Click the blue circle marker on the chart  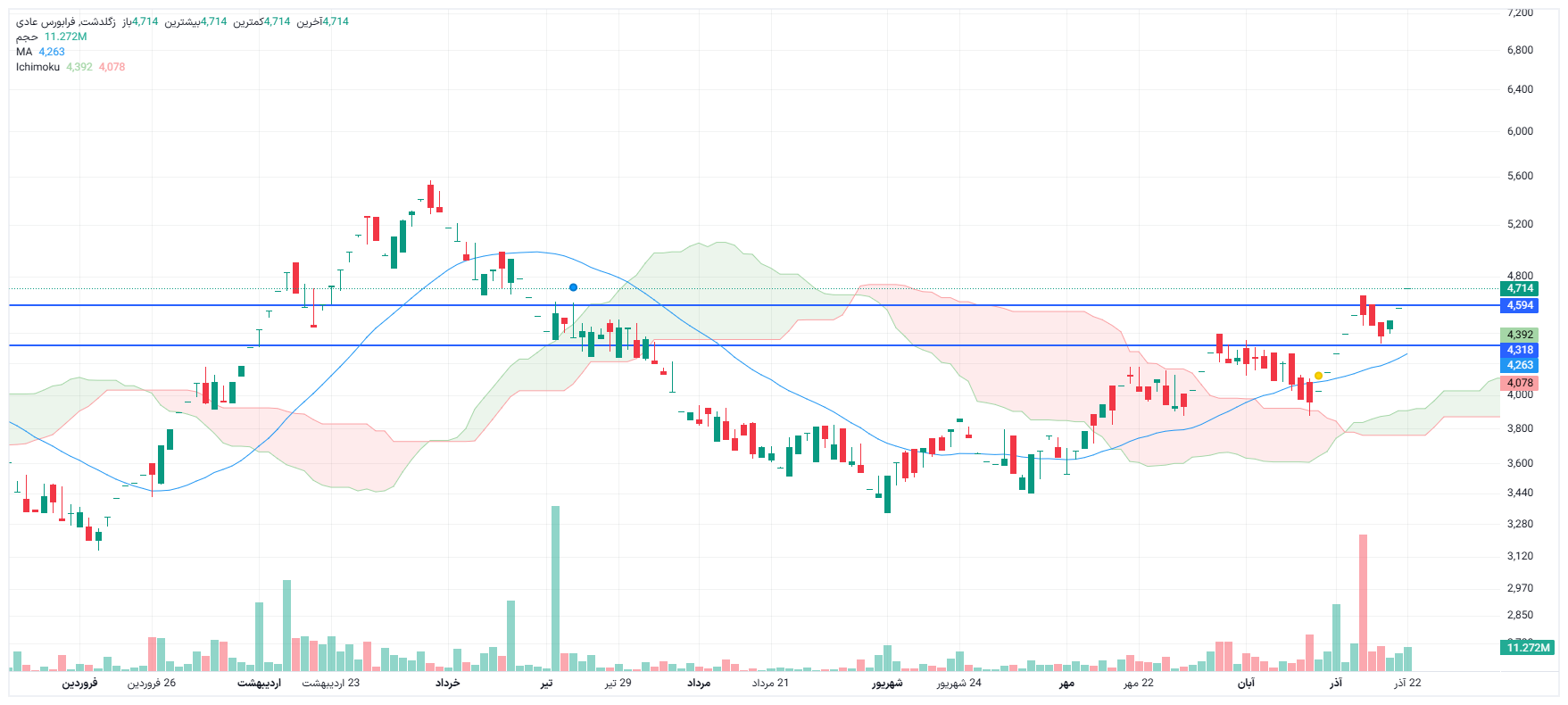click(x=573, y=287)
